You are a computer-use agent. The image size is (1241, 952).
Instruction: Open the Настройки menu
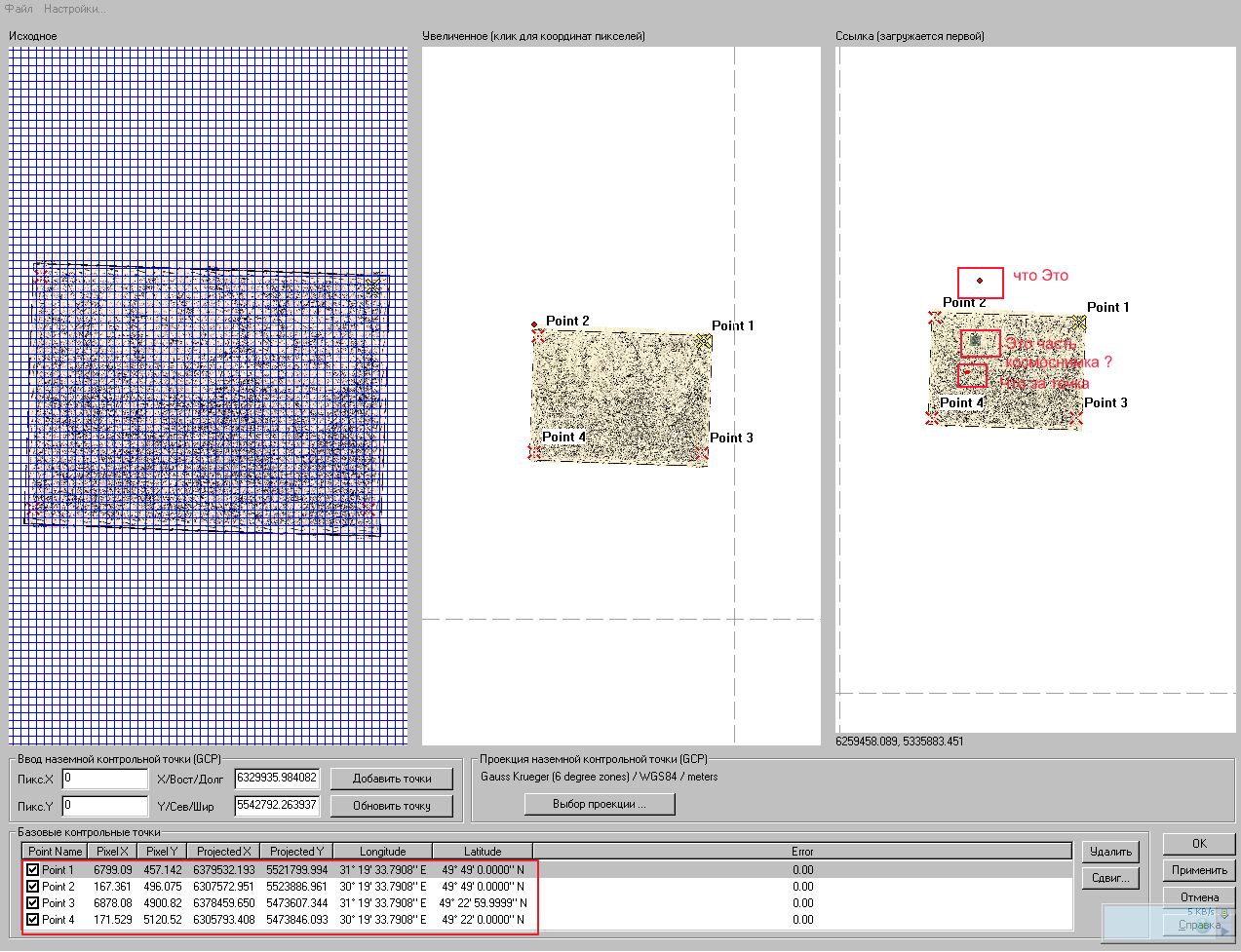click(x=74, y=9)
